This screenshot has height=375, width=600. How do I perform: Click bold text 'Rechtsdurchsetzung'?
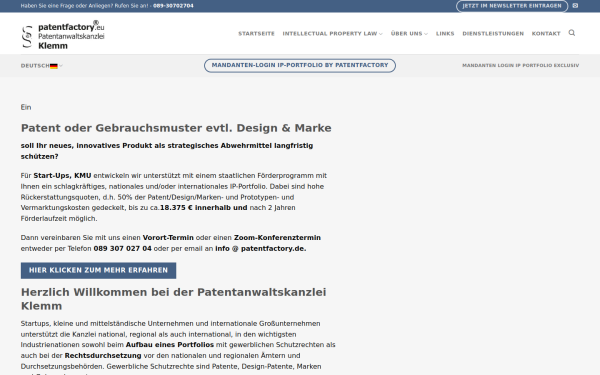click(x=103, y=355)
